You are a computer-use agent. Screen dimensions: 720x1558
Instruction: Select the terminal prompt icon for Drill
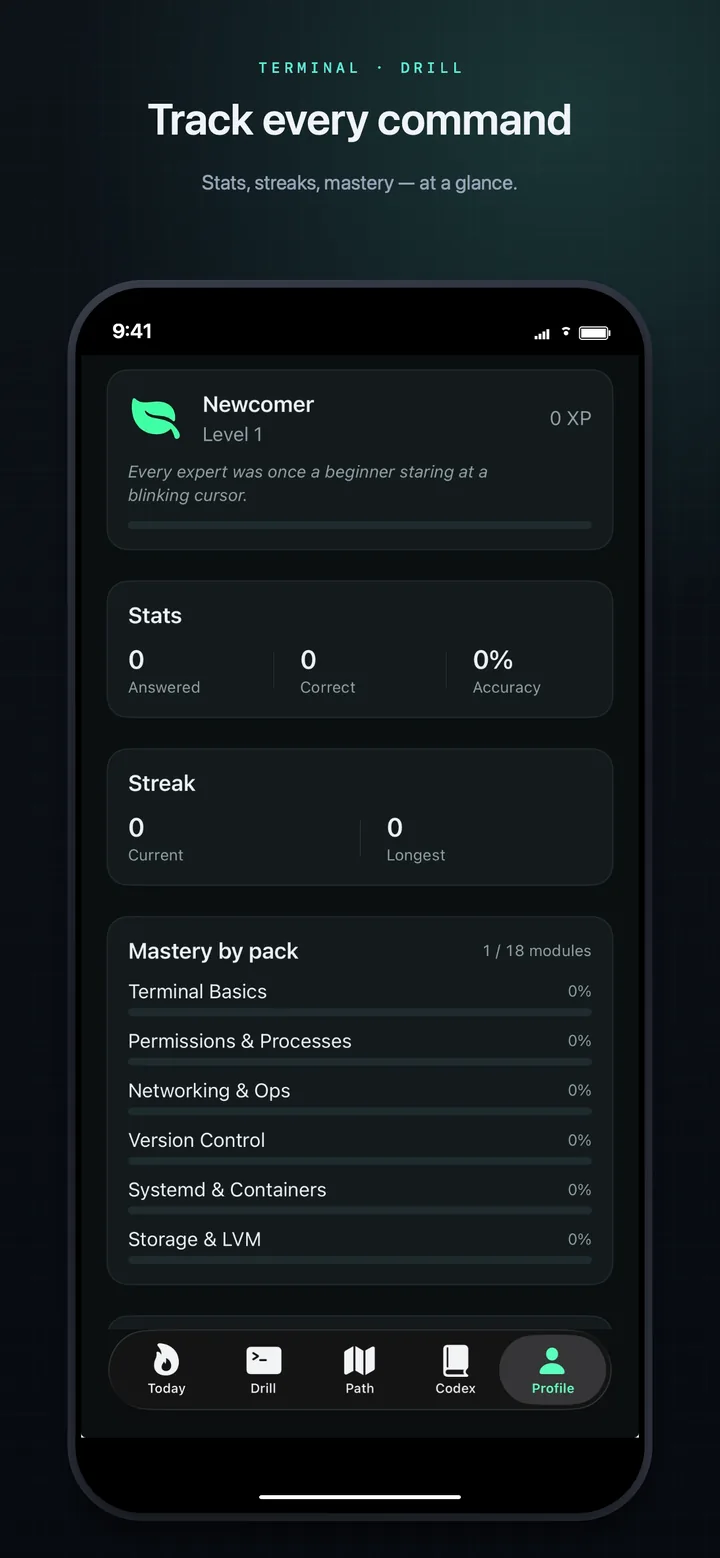pos(263,1358)
